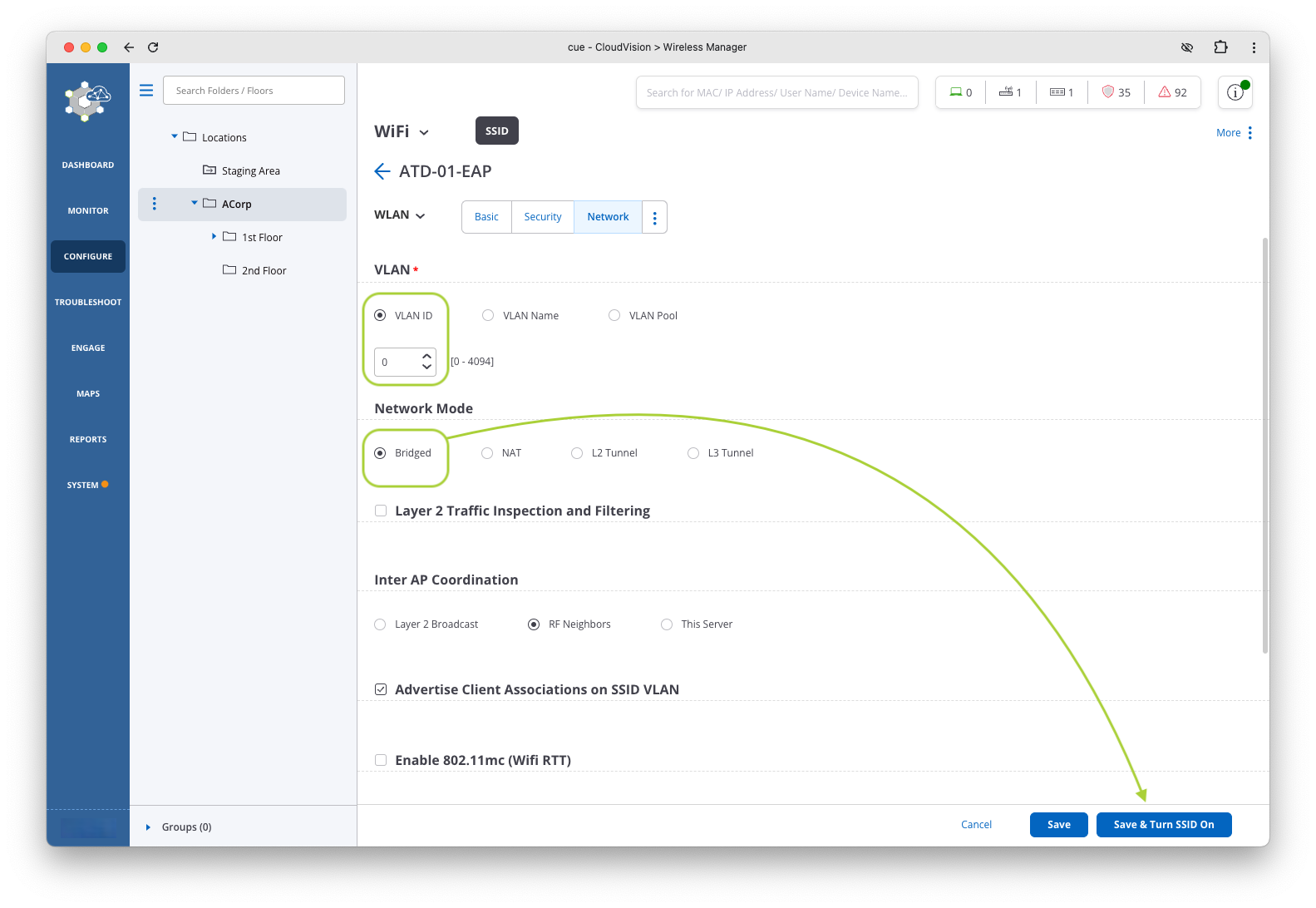Uncheck Advertise Client Associations on SSID VLAN
1316x908 pixels.
pyautogui.click(x=381, y=689)
